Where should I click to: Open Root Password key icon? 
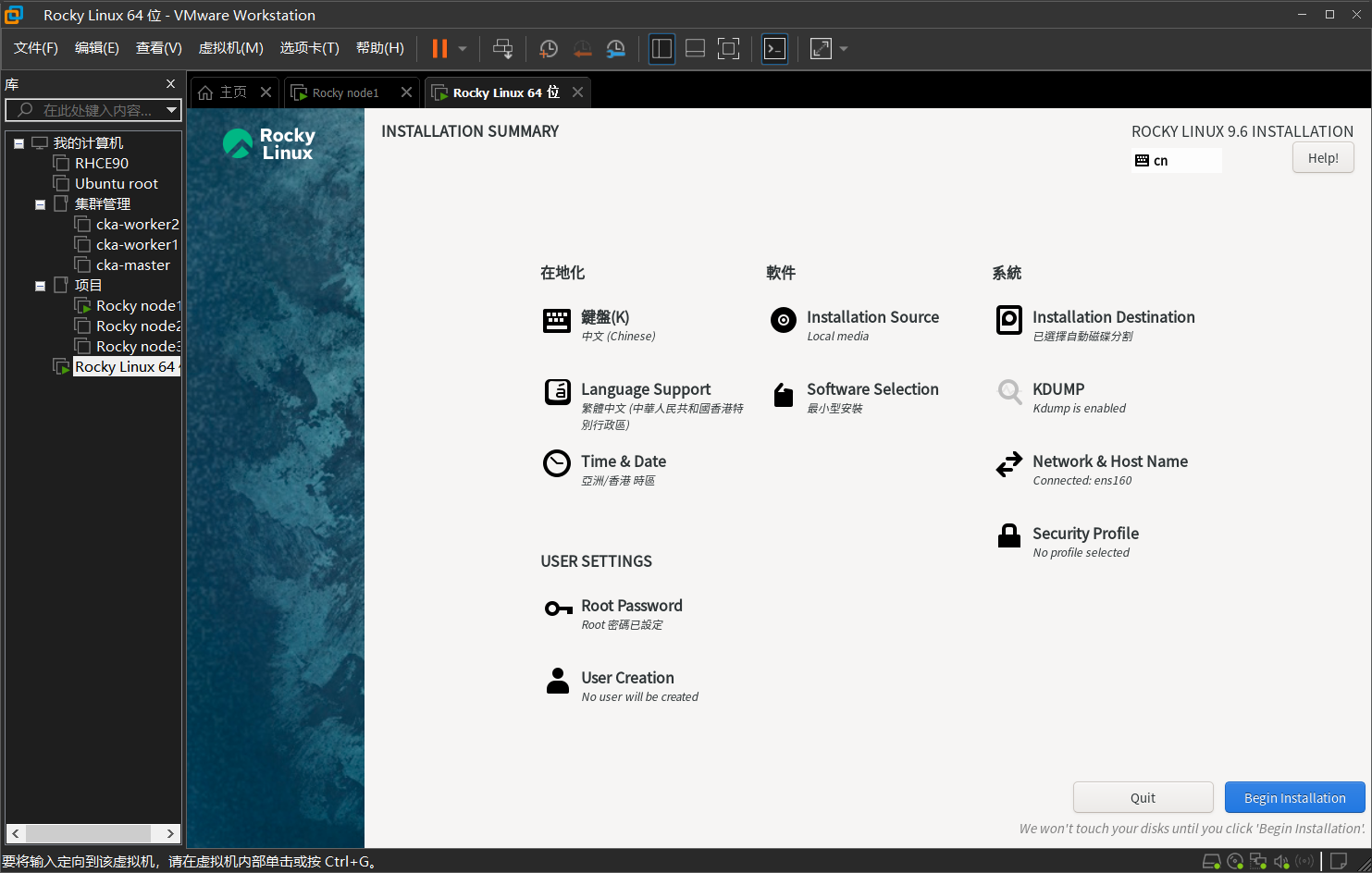pyautogui.click(x=558, y=609)
